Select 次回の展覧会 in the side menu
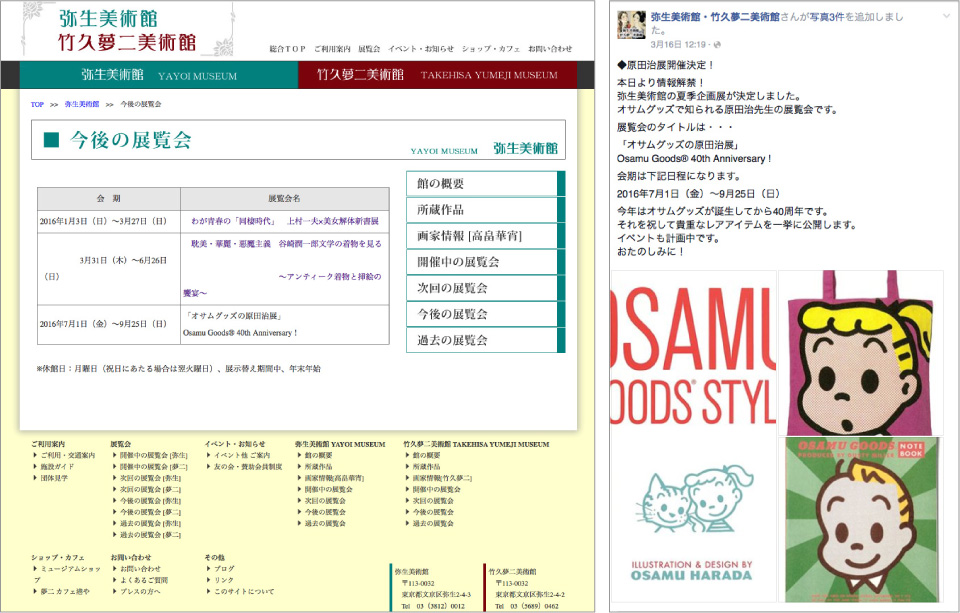This screenshot has height=613, width=960. (486, 288)
